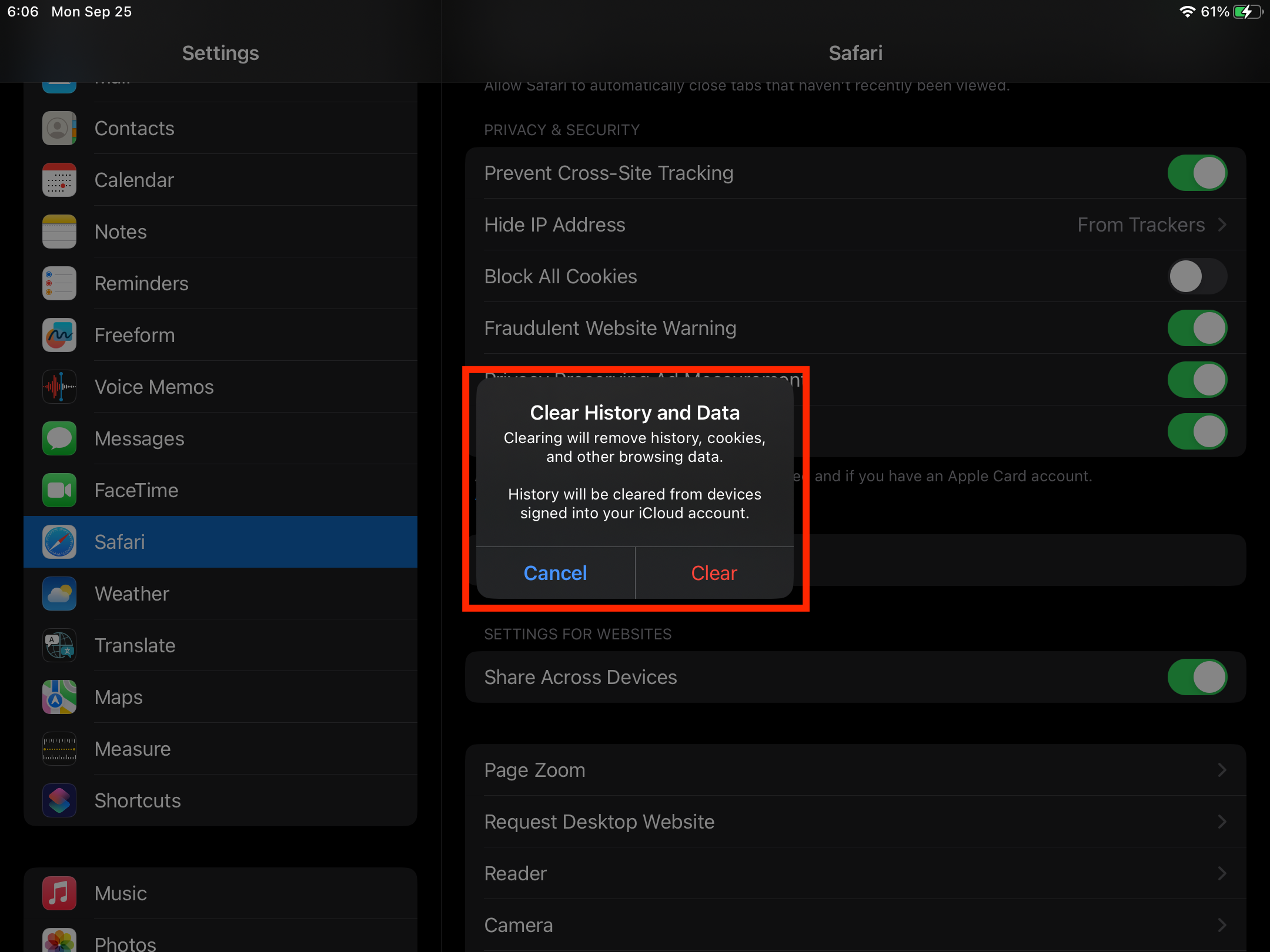Choose Voice Memos in sidebar list
The height and width of the screenshot is (952, 1270).
coord(220,387)
